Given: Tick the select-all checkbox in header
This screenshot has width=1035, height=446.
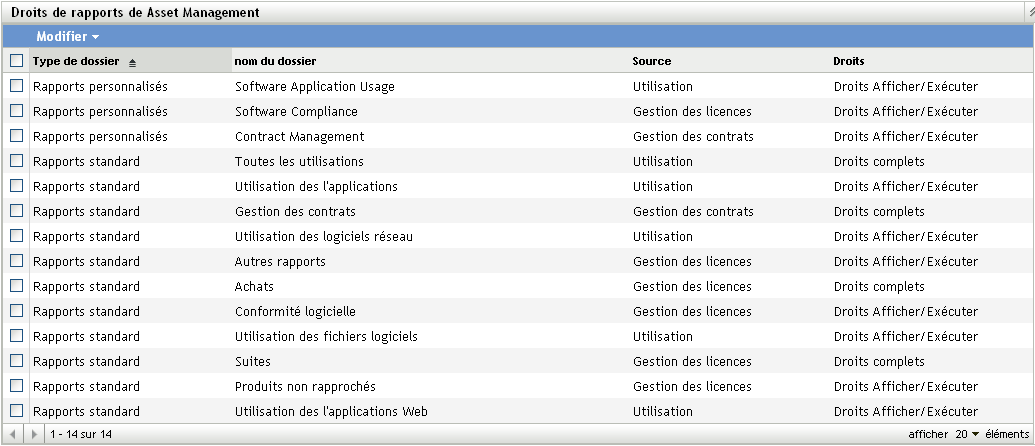Looking at the screenshot, I should click(16, 61).
